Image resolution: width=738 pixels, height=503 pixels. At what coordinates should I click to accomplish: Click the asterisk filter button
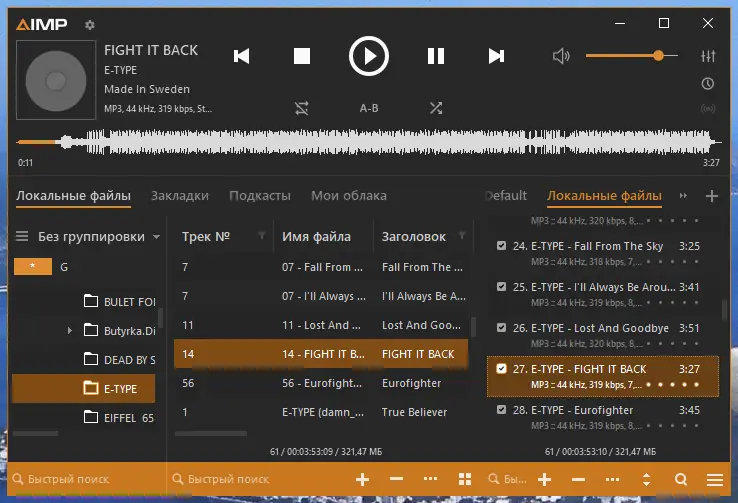click(33, 266)
